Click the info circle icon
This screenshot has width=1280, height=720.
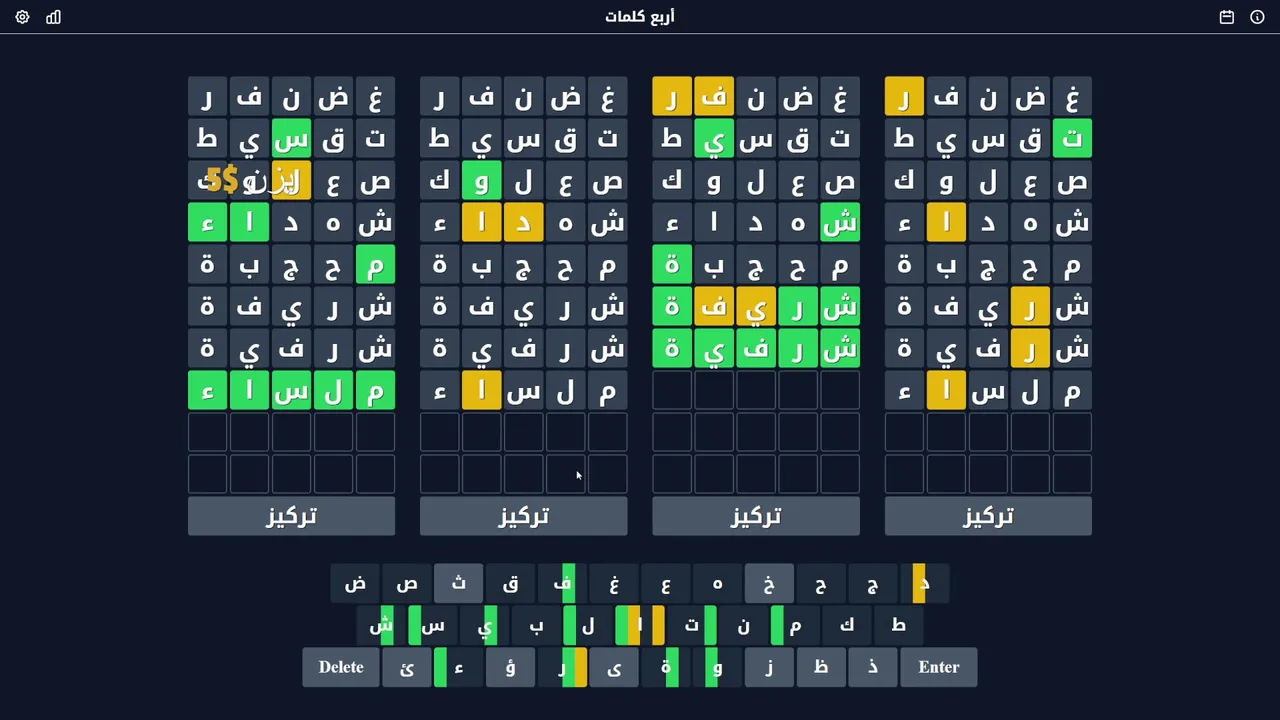[1257, 17]
